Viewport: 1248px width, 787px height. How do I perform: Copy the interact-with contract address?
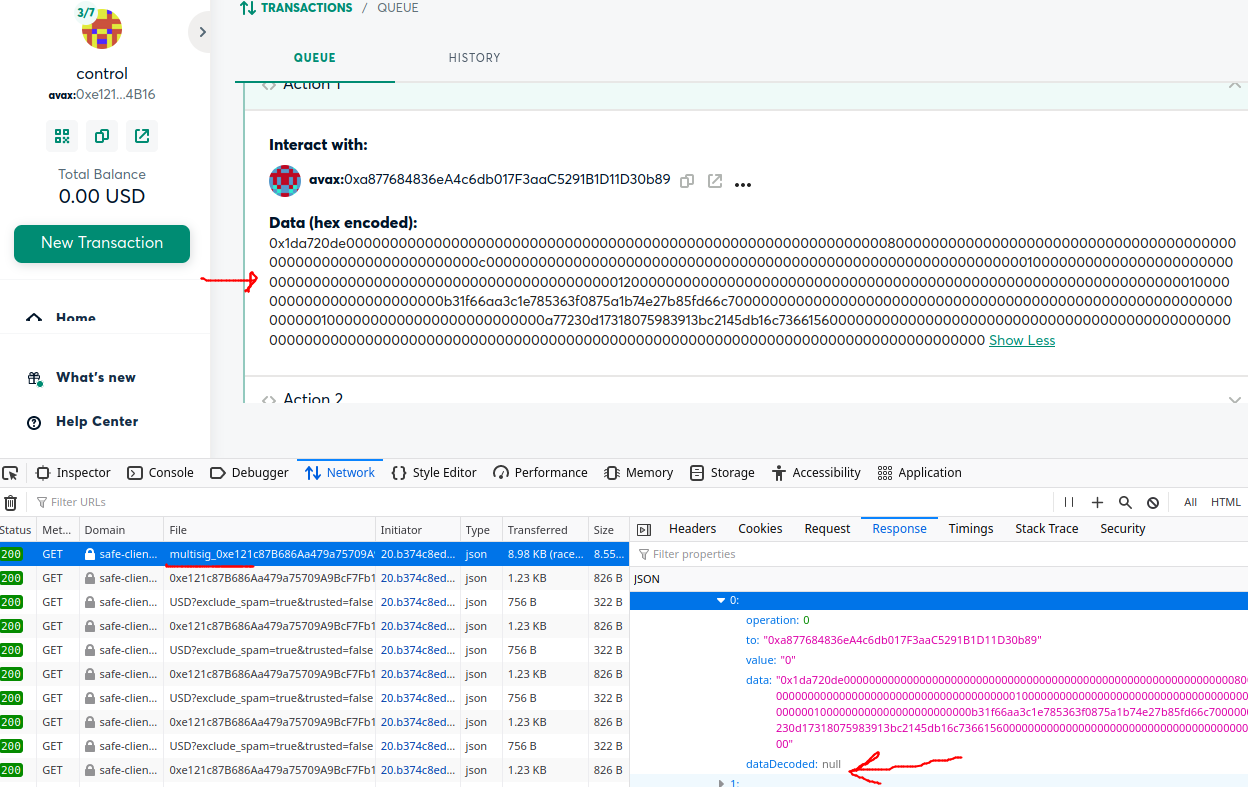[687, 182]
